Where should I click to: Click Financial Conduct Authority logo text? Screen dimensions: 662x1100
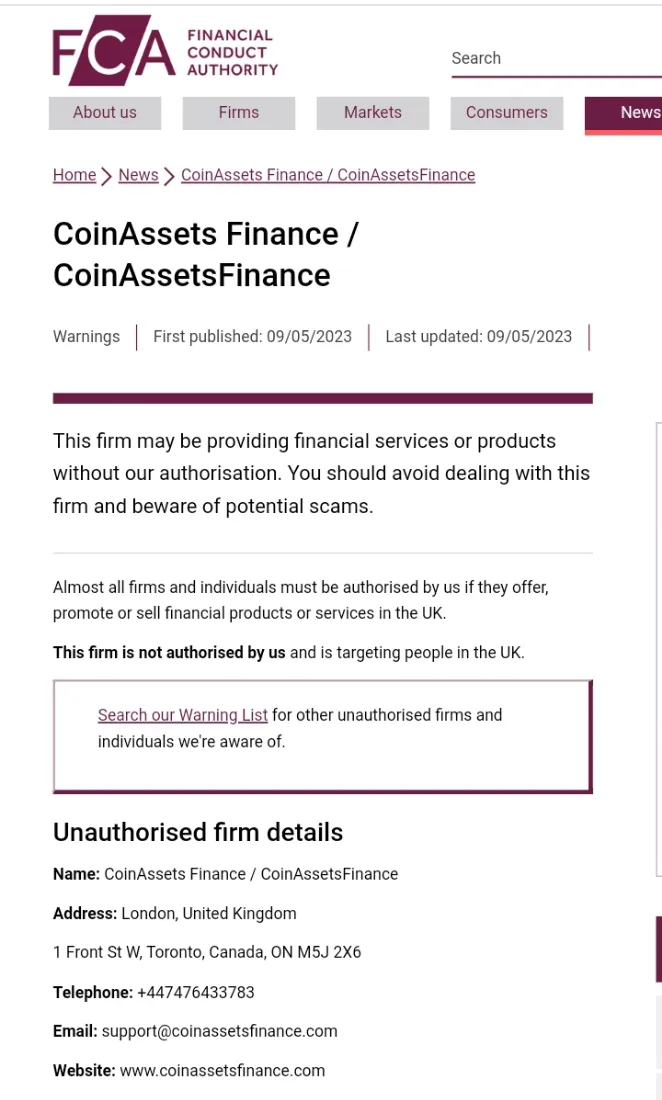pyautogui.click(x=232, y=53)
